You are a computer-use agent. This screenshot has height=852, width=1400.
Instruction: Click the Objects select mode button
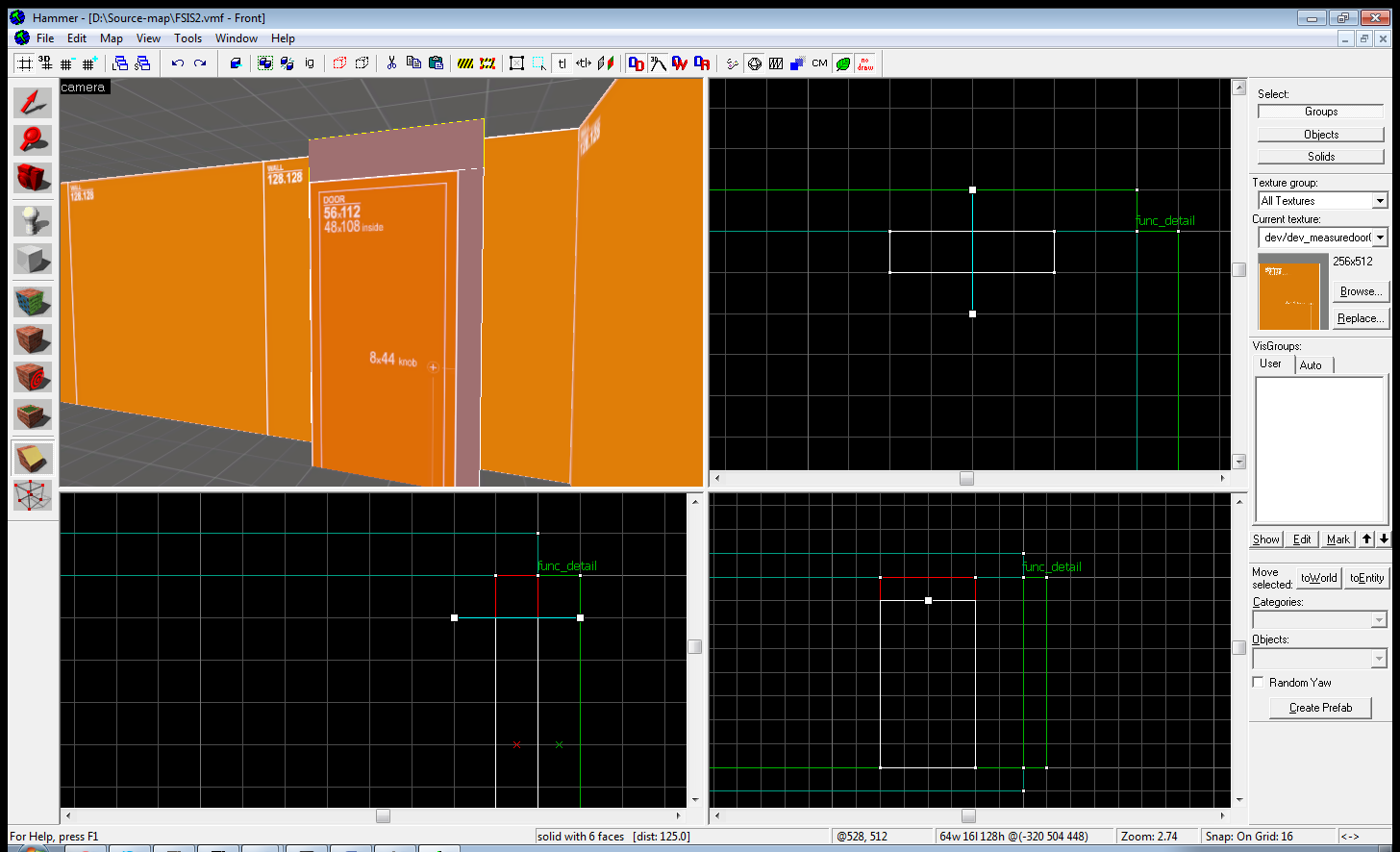(1321, 134)
